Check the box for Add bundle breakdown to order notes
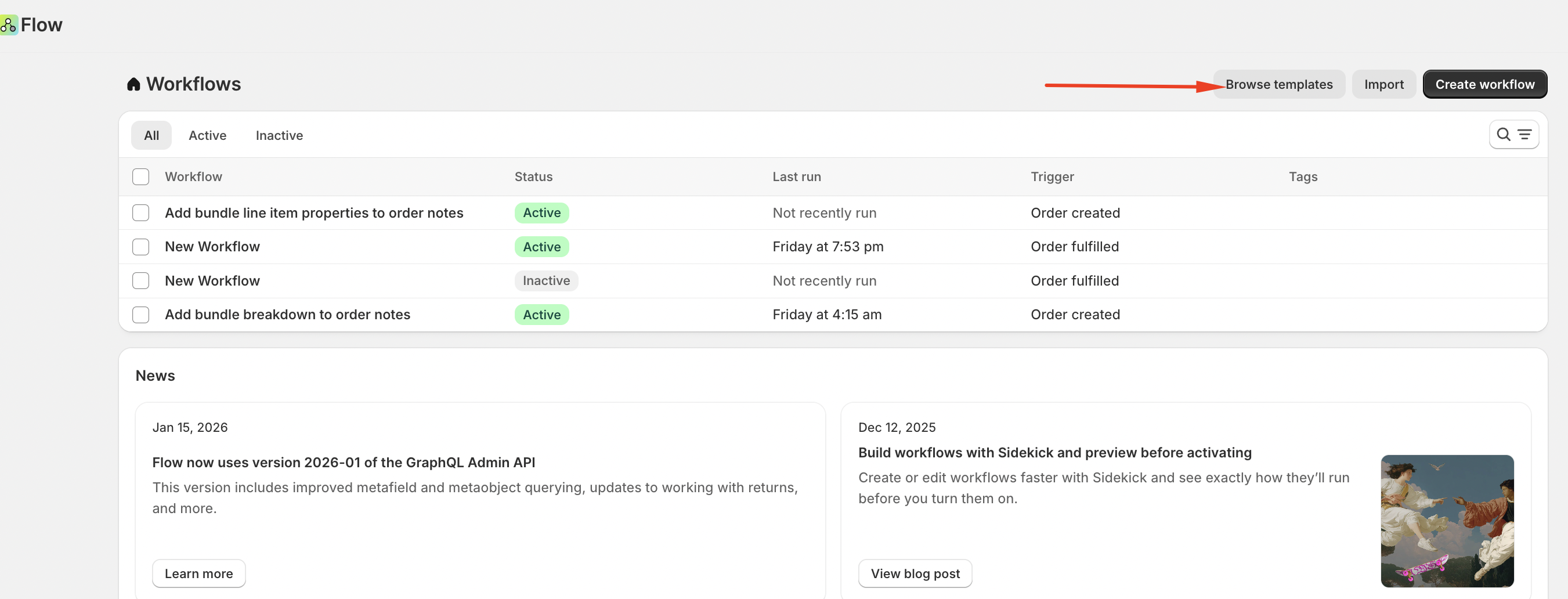This screenshot has width=1568, height=599. [x=140, y=315]
